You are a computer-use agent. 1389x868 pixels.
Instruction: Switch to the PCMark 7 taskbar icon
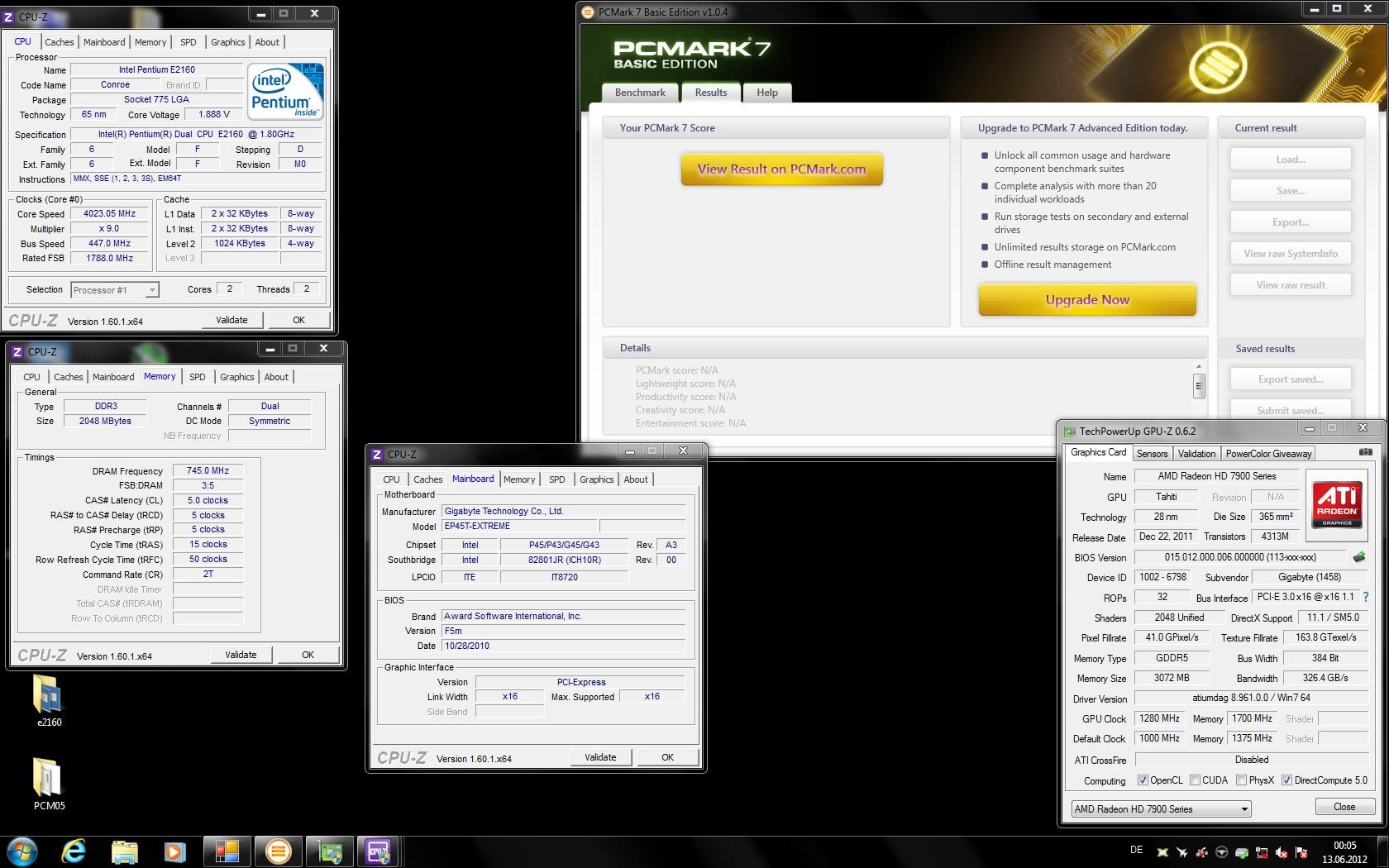[278, 851]
